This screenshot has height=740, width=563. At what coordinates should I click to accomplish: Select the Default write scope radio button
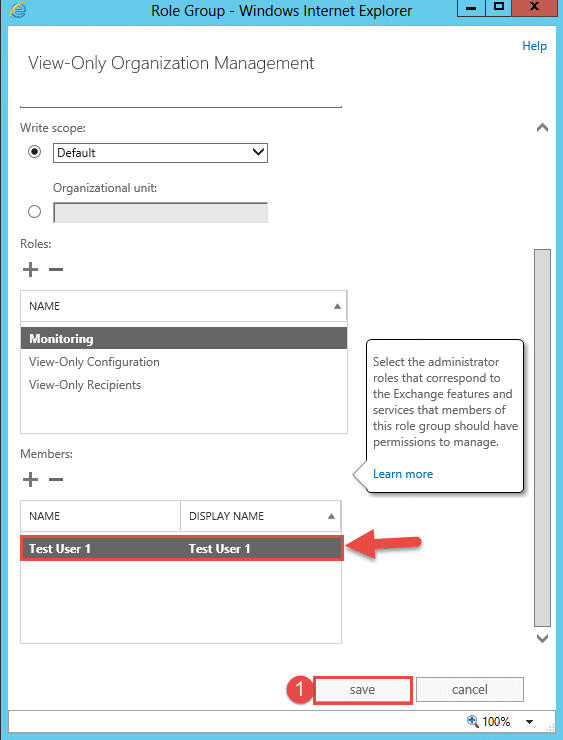(x=34, y=152)
